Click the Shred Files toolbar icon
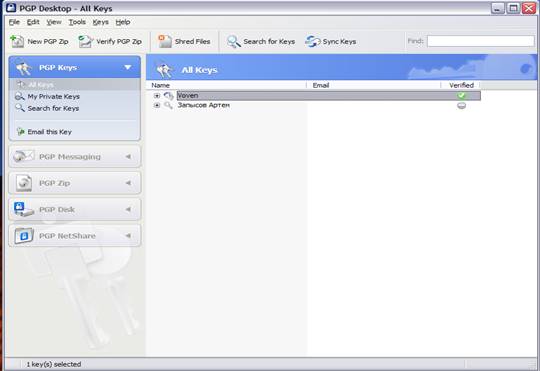 click(x=165, y=41)
